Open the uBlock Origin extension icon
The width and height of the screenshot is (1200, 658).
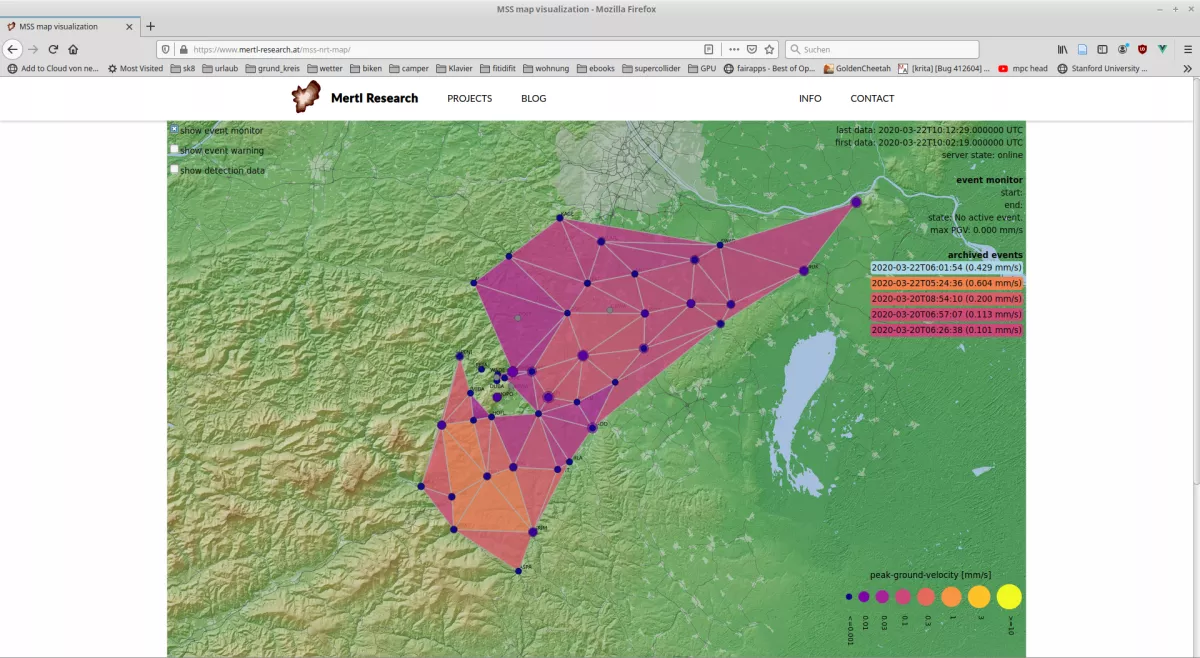coord(1142,49)
